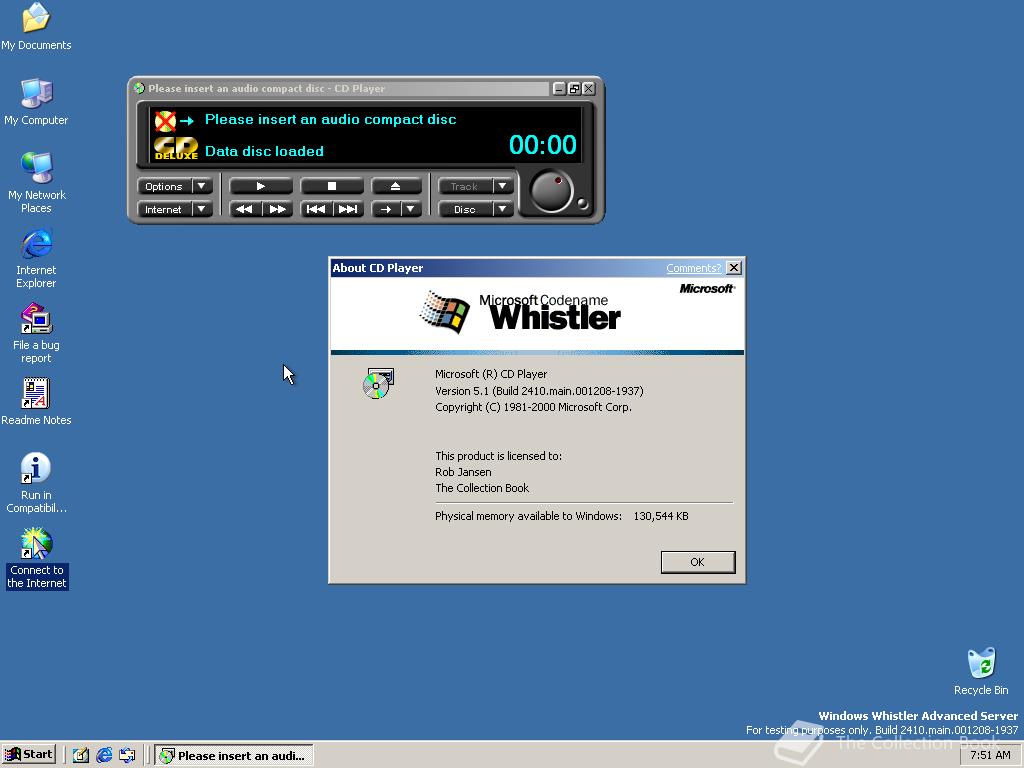Click 'Please insert an audio compact disc' display text
This screenshot has height=768, width=1024.
click(x=330, y=120)
